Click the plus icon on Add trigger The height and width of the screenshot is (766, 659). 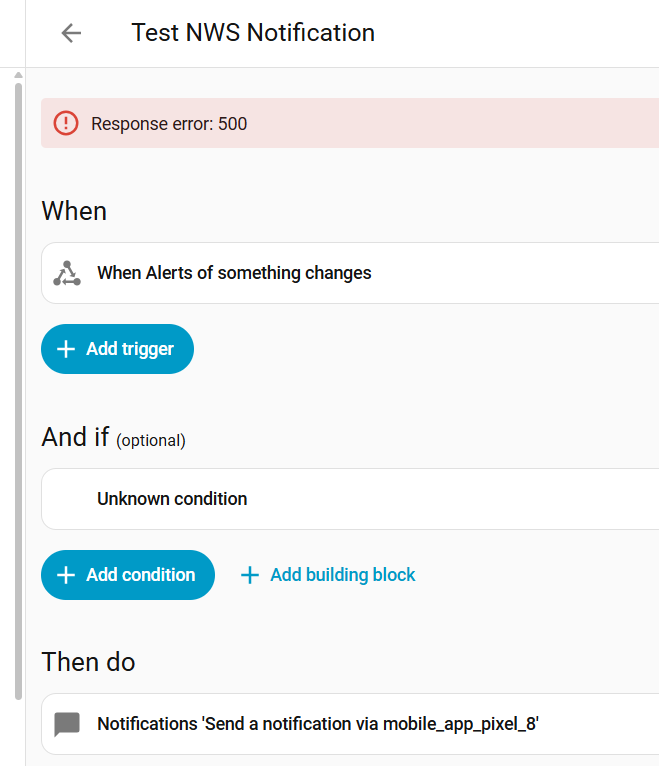[66, 349]
